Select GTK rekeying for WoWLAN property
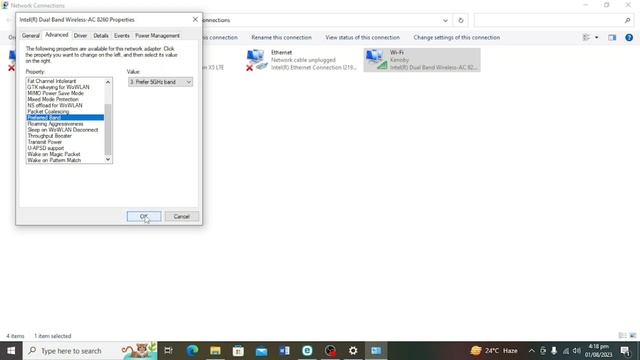 [58, 87]
